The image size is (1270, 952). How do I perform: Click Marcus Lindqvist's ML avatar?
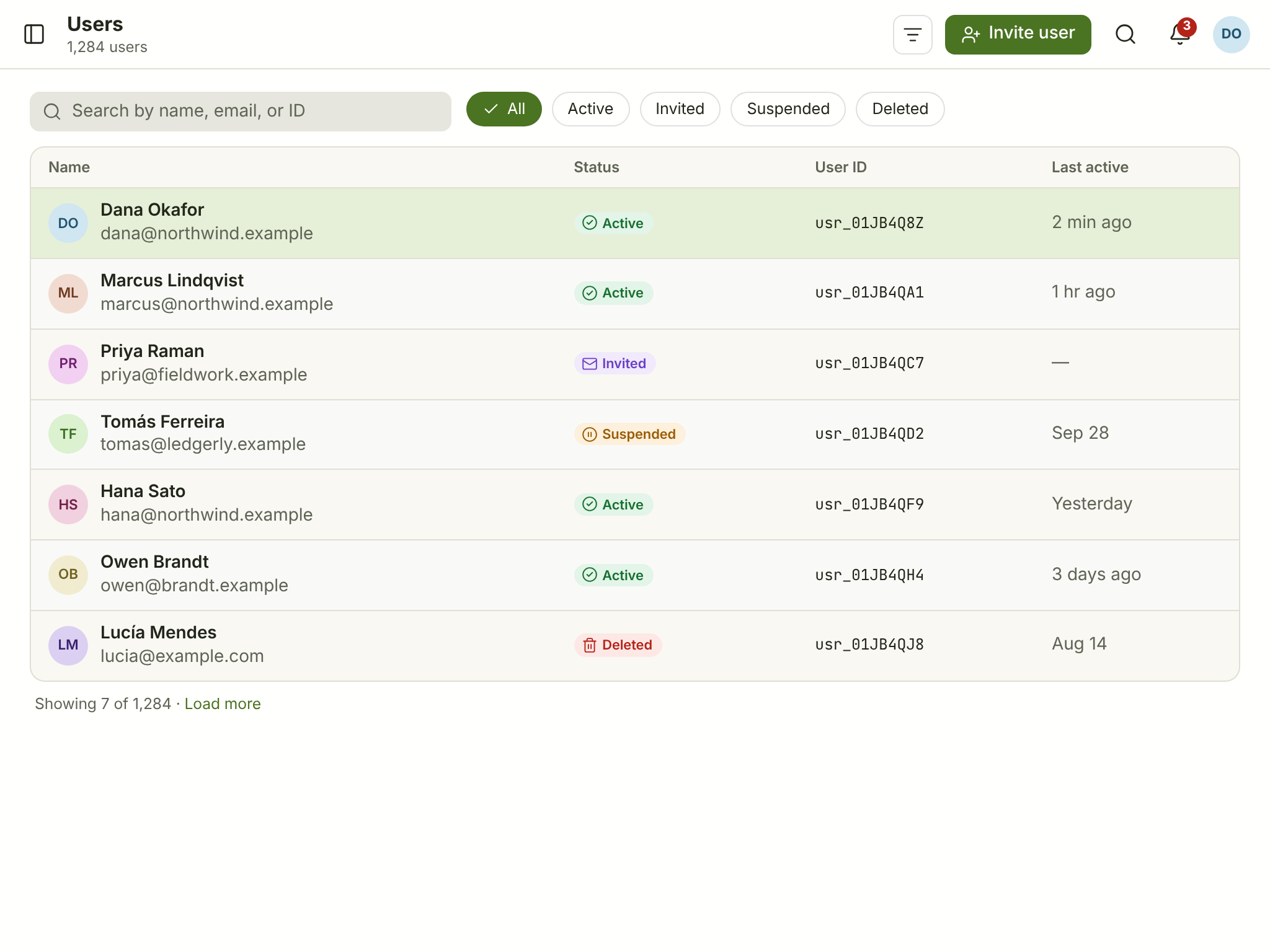coord(68,293)
